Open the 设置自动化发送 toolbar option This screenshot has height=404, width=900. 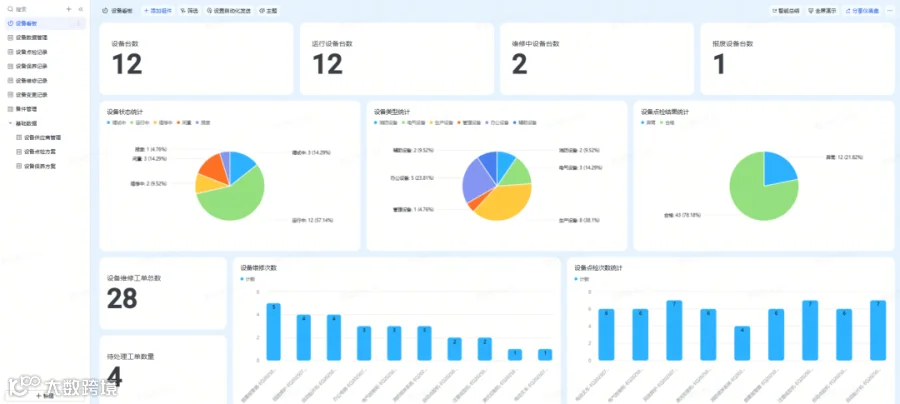pyautogui.click(x=230, y=11)
